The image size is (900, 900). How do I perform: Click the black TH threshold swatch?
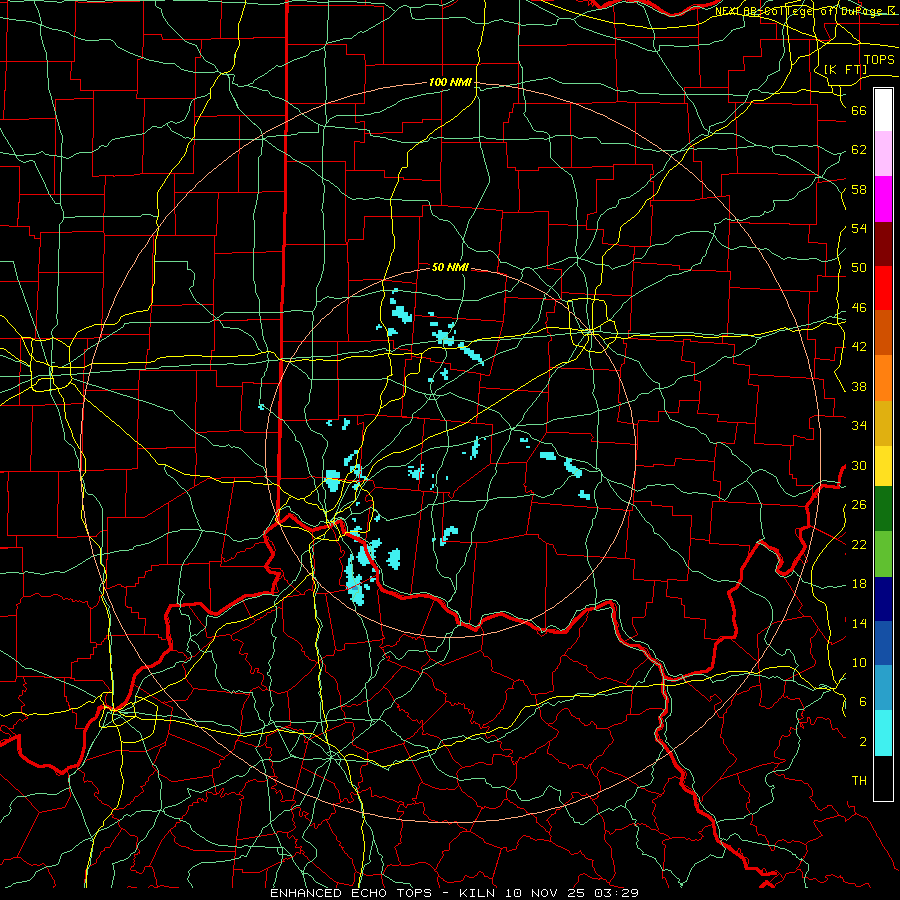click(883, 778)
